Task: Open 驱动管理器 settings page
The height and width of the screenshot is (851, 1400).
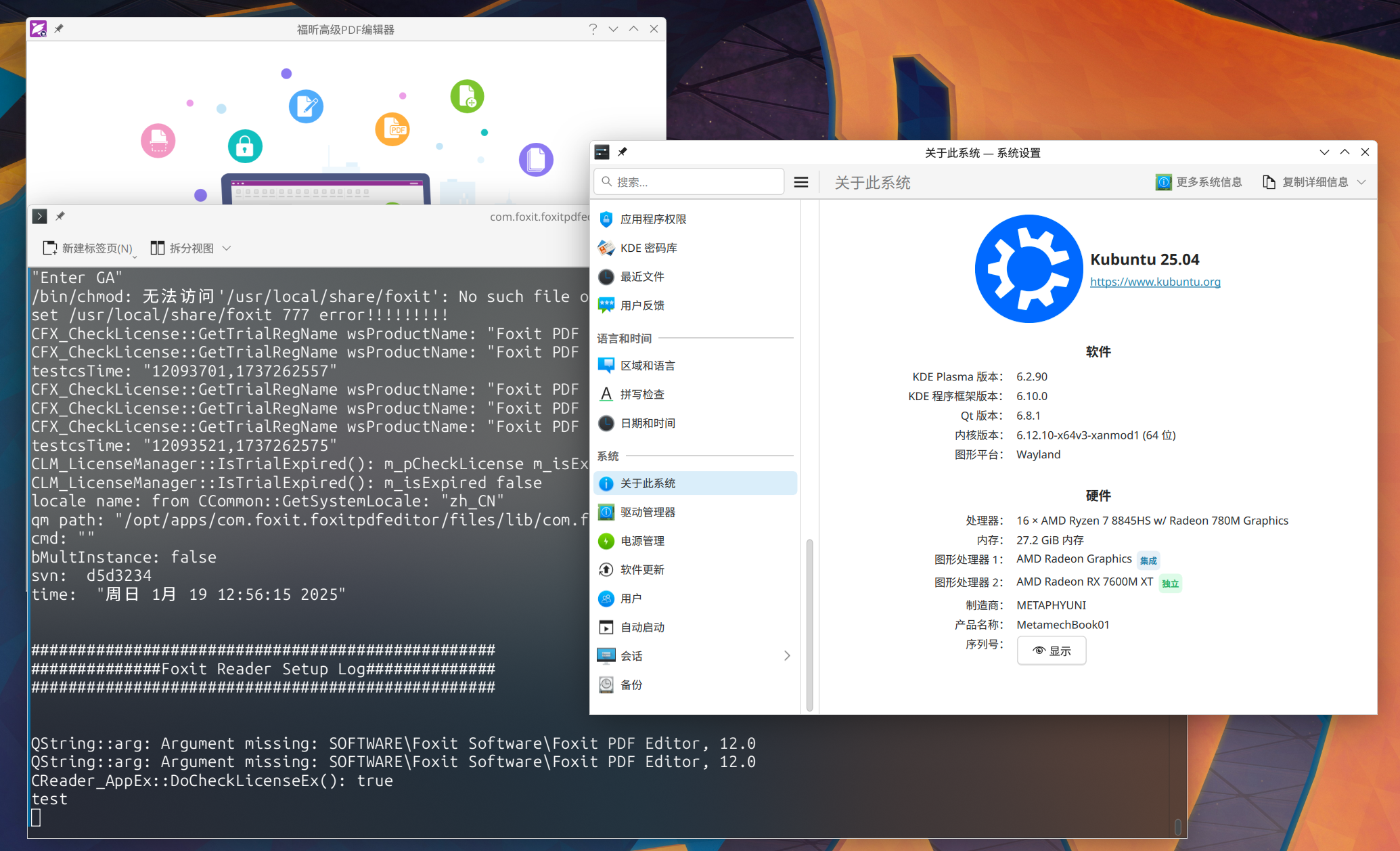Action: tap(695, 512)
